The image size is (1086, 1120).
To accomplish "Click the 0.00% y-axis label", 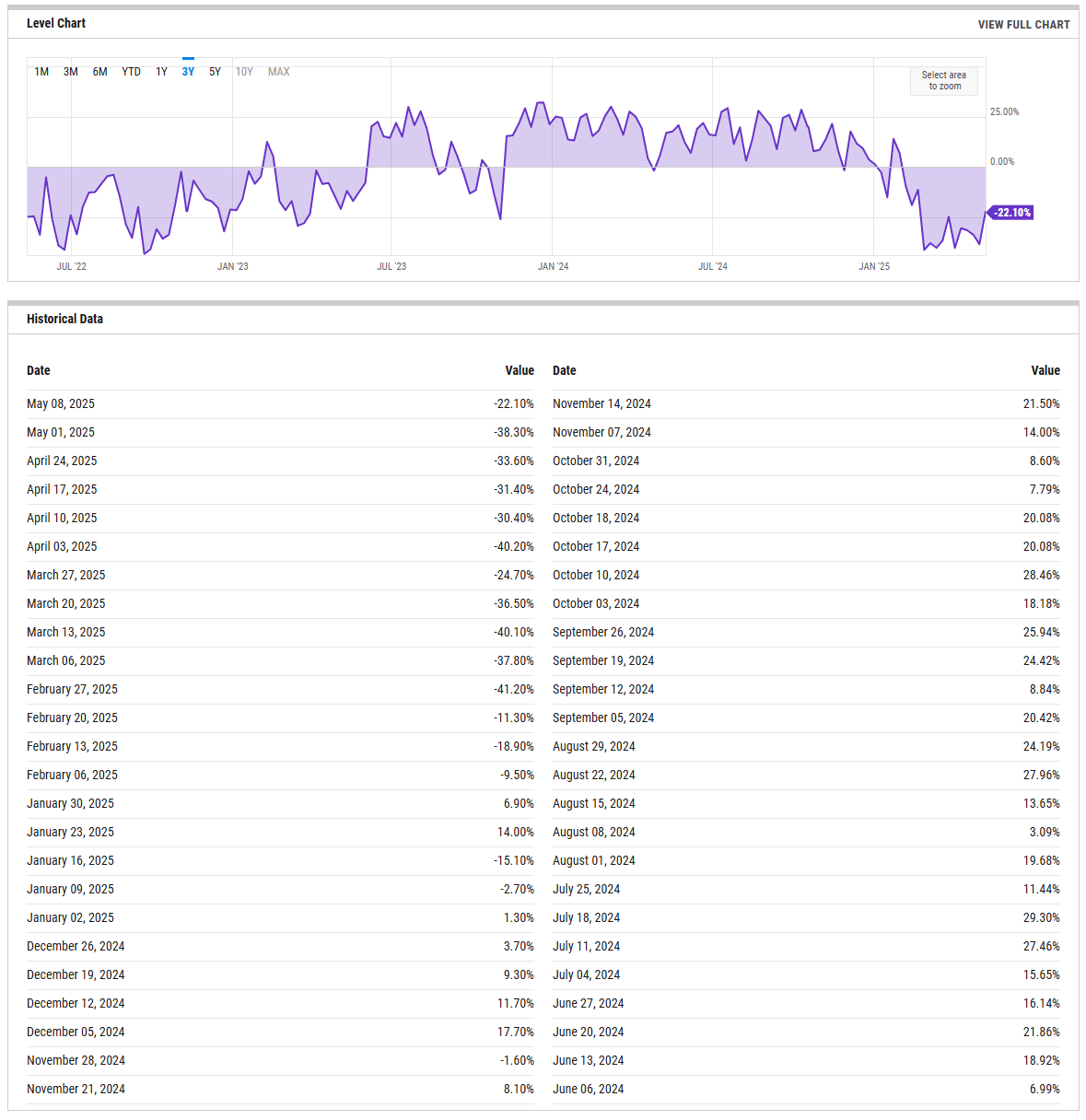I will 1002,161.
